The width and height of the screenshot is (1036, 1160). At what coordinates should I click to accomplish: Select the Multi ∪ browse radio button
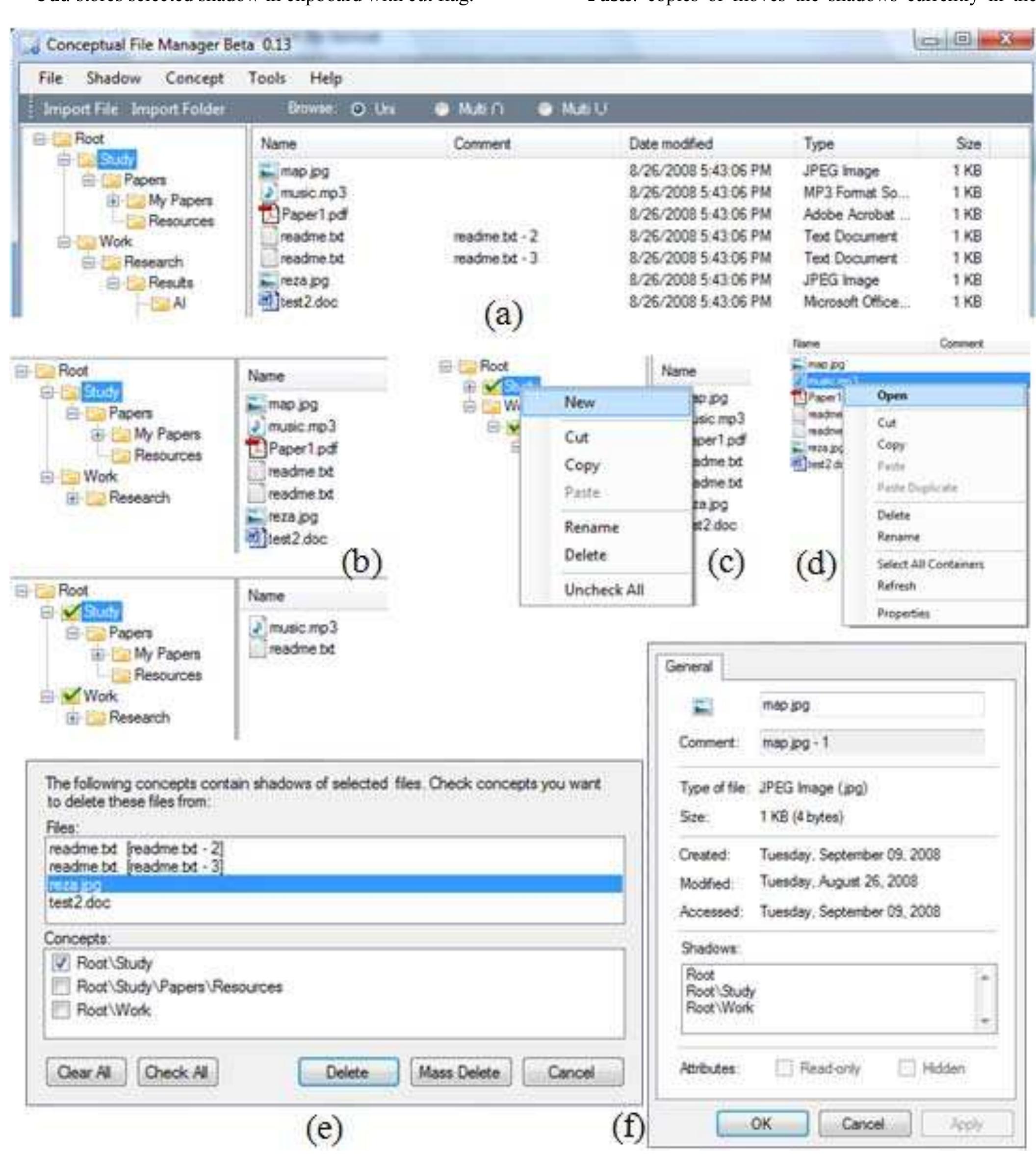click(x=545, y=109)
